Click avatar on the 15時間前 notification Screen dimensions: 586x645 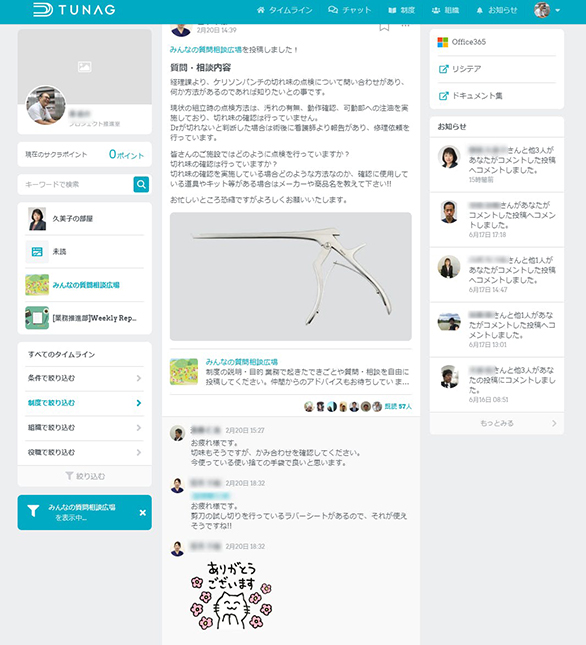449,157
